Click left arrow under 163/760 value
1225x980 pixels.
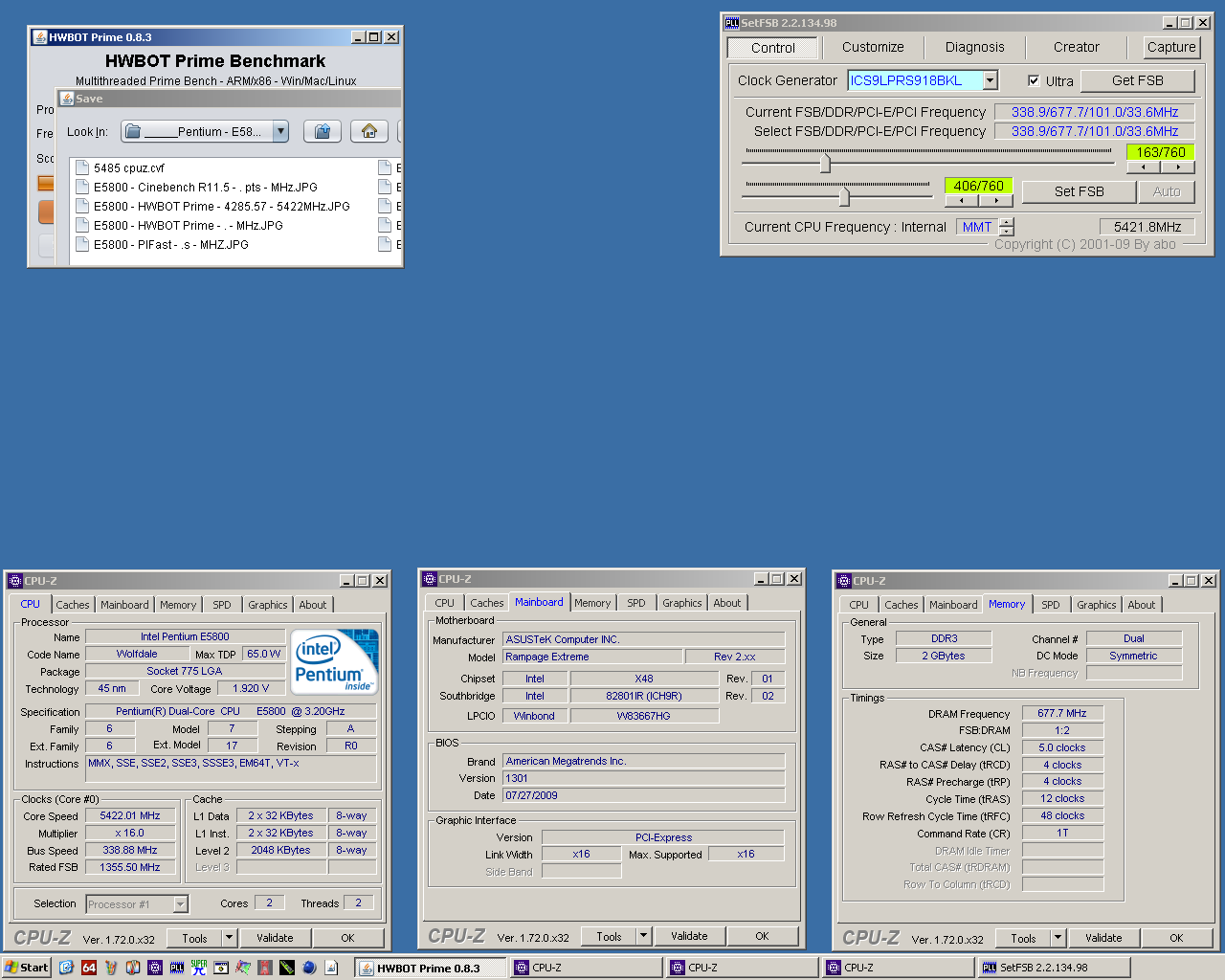(1143, 167)
